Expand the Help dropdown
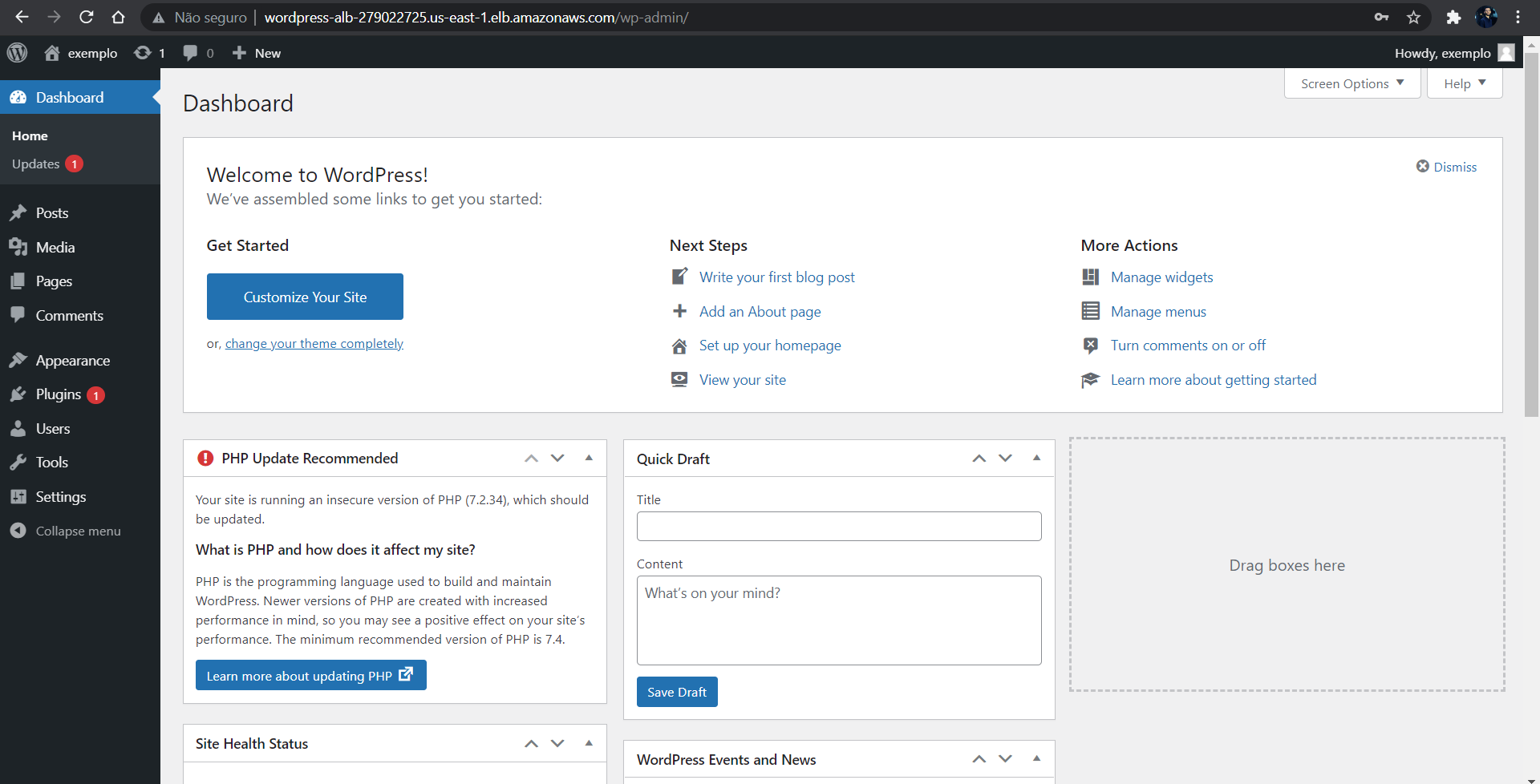 [1465, 83]
